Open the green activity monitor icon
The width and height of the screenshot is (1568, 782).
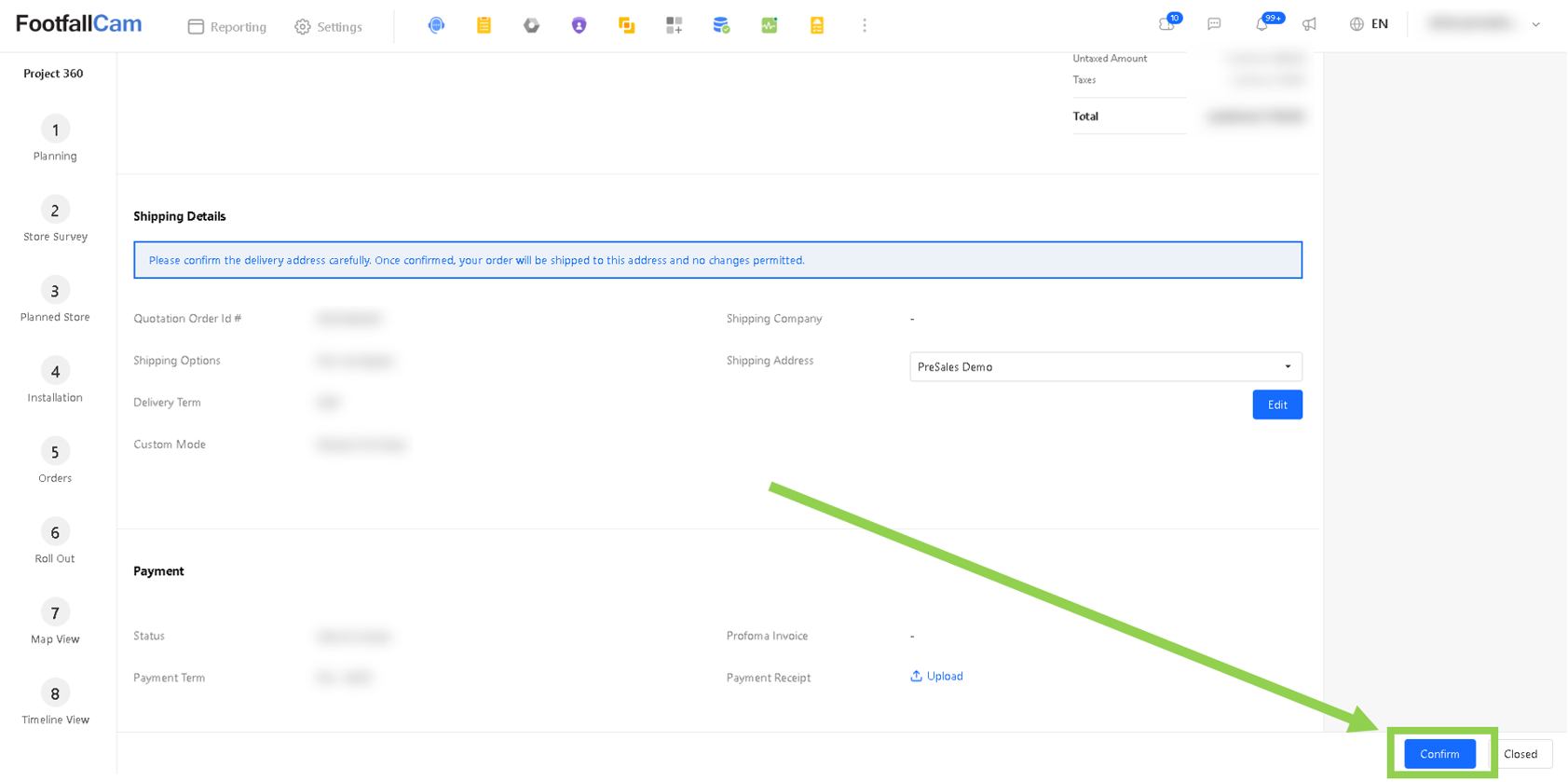770,25
